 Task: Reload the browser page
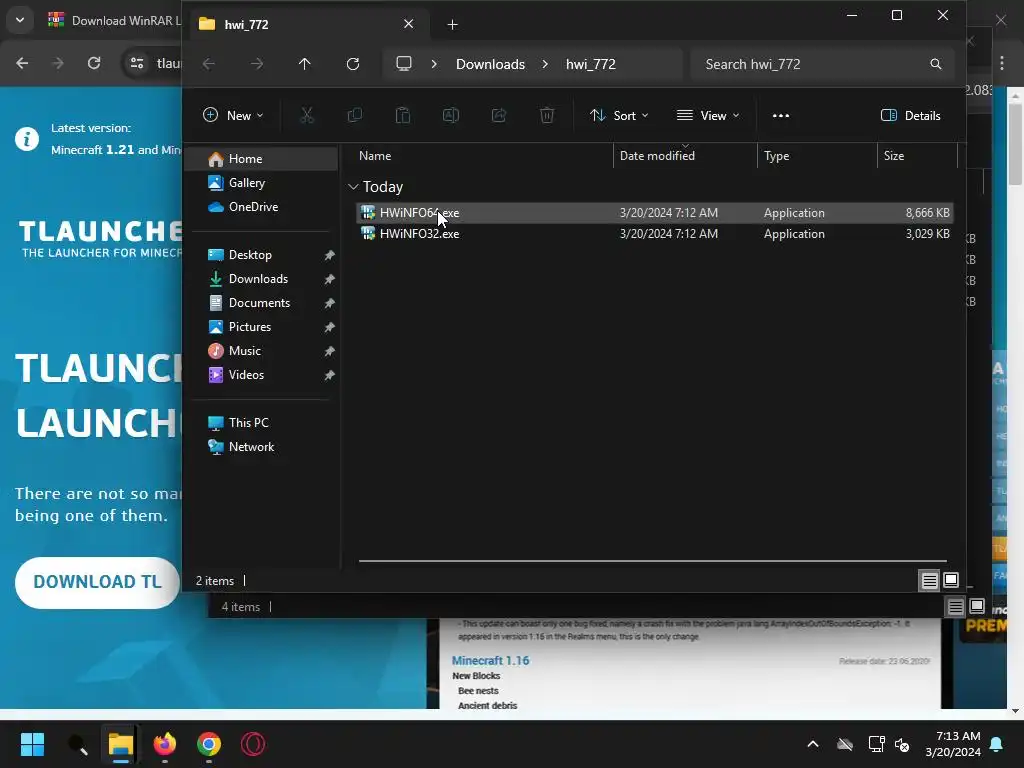94,63
